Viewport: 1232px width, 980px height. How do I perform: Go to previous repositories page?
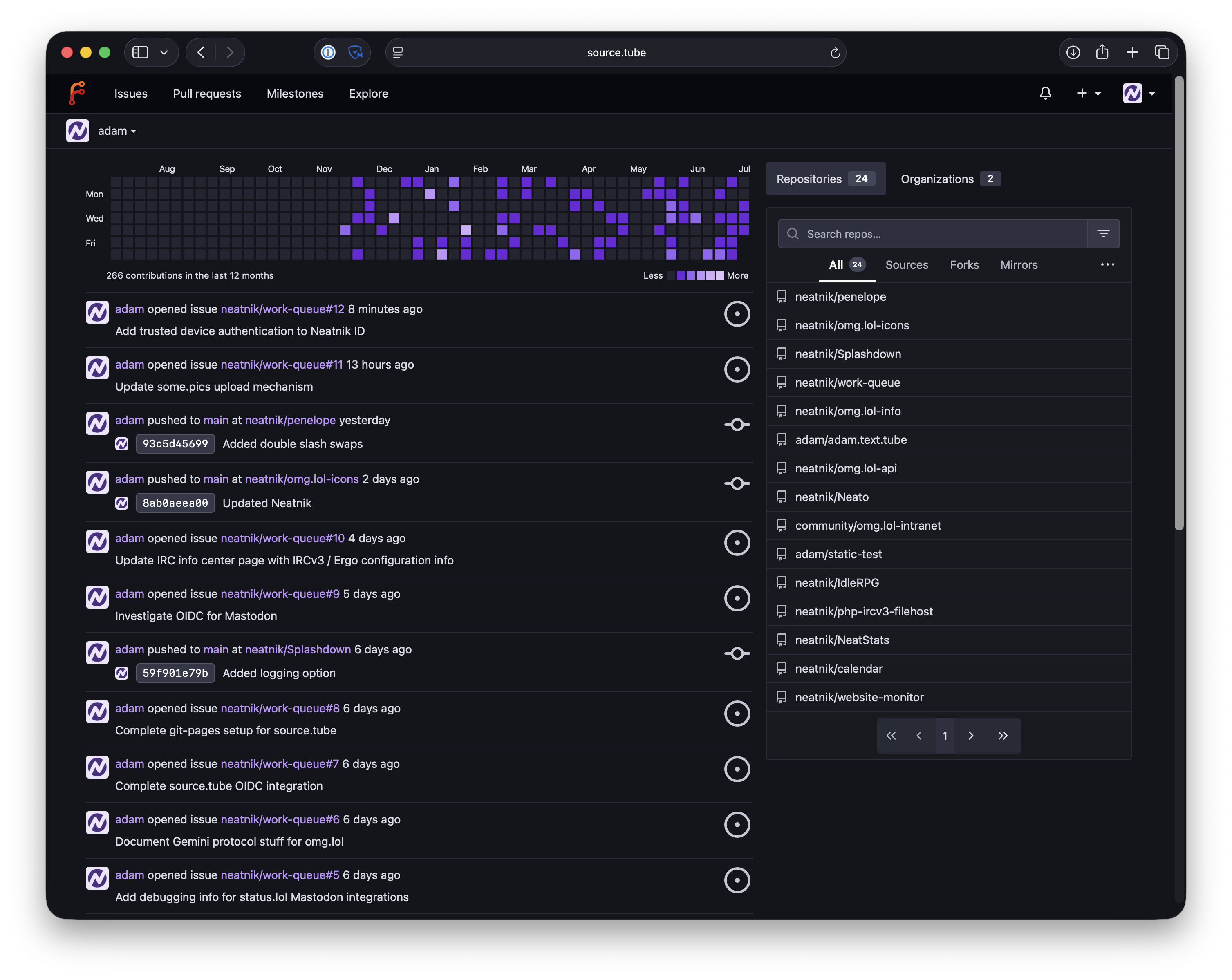point(919,736)
